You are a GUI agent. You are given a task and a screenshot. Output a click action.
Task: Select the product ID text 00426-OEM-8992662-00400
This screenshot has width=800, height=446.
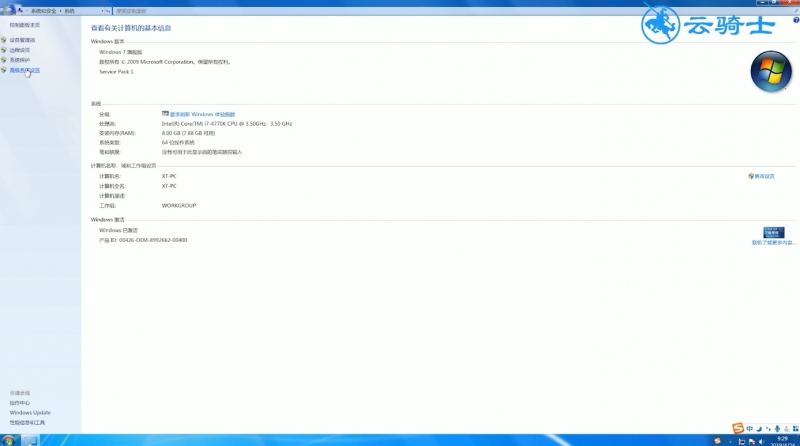[x=153, y=240]
